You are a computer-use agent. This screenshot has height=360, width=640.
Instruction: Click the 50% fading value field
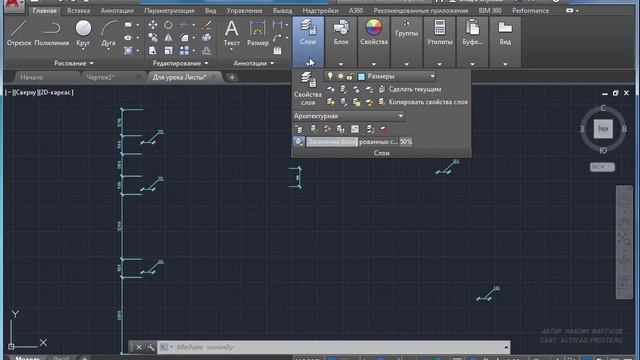point(406,142)
